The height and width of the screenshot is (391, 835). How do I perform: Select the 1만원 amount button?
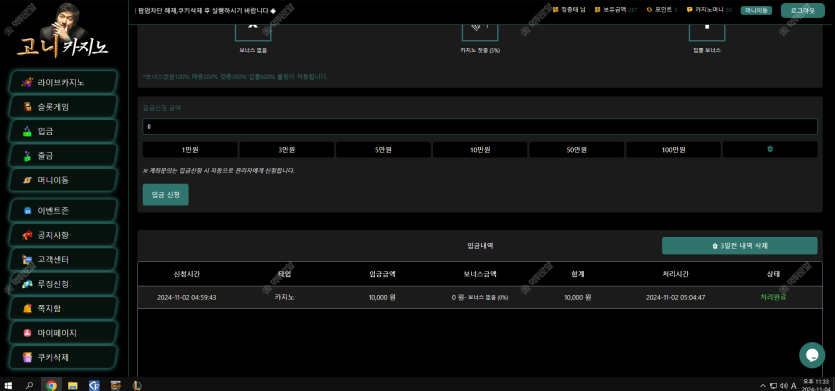tap(190, 150)
